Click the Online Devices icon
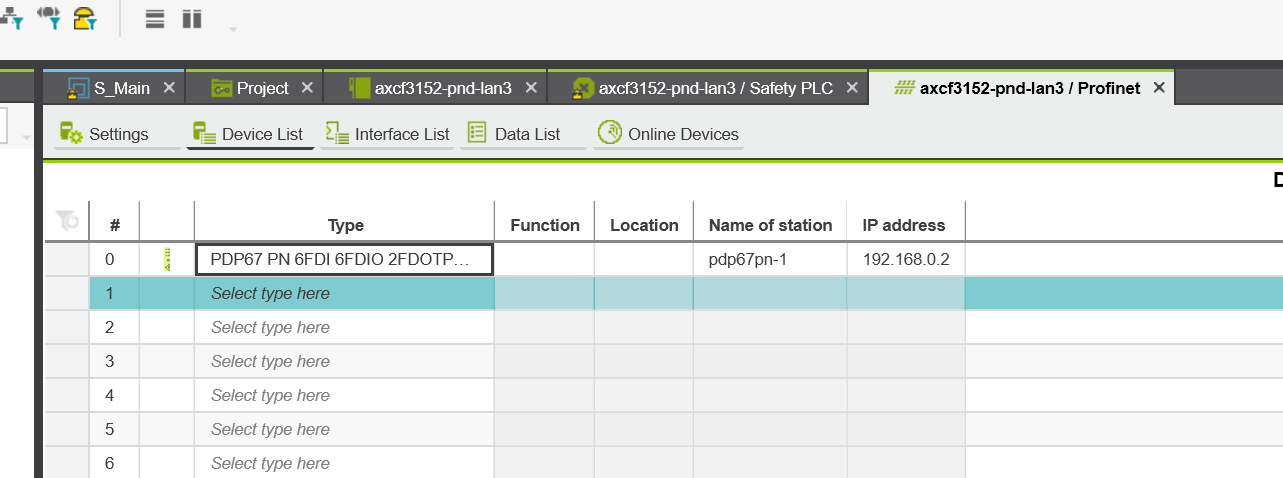 (610, 132)
